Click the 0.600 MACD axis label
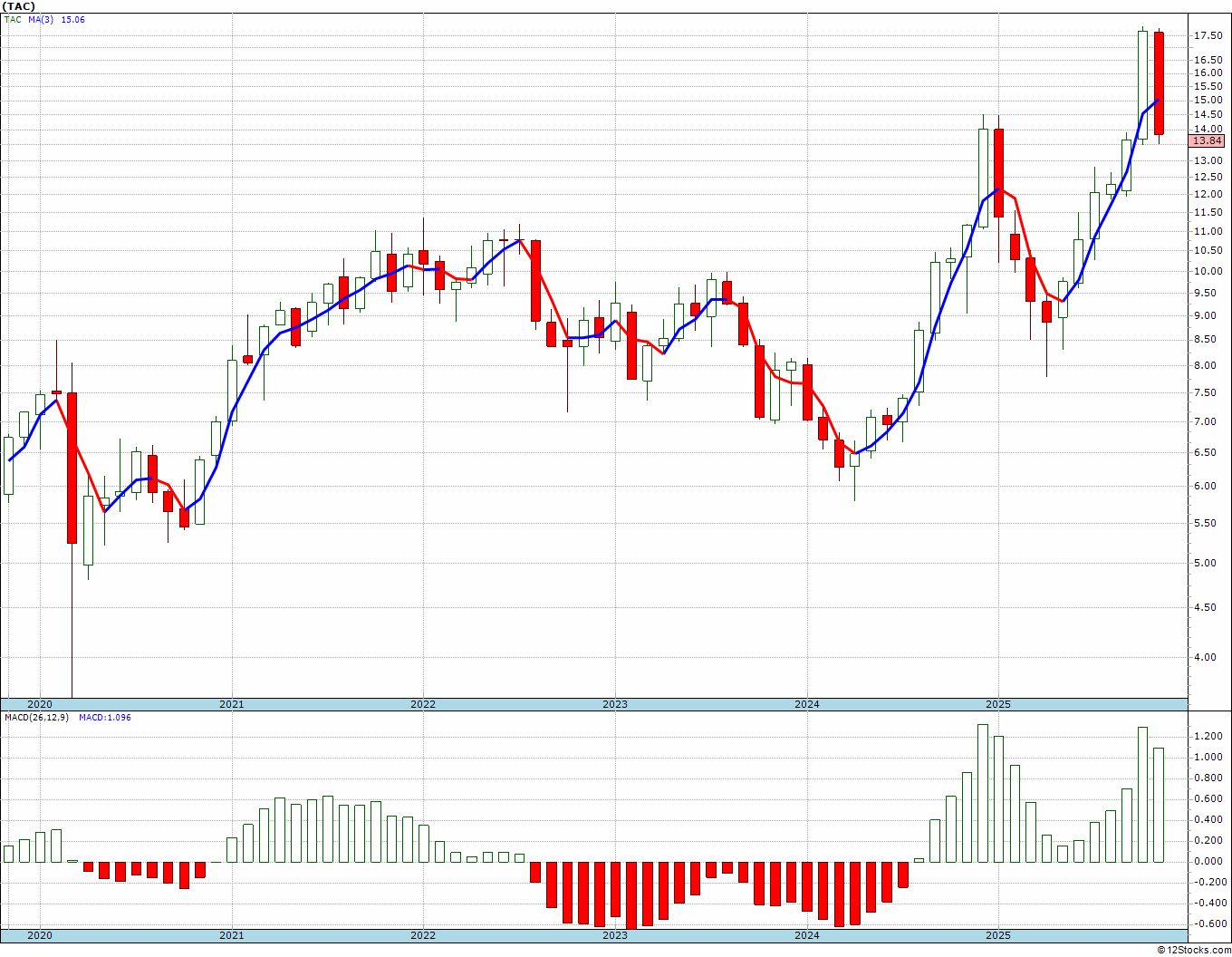This screenshot has height=957, width=1232. pos(1208,798)
